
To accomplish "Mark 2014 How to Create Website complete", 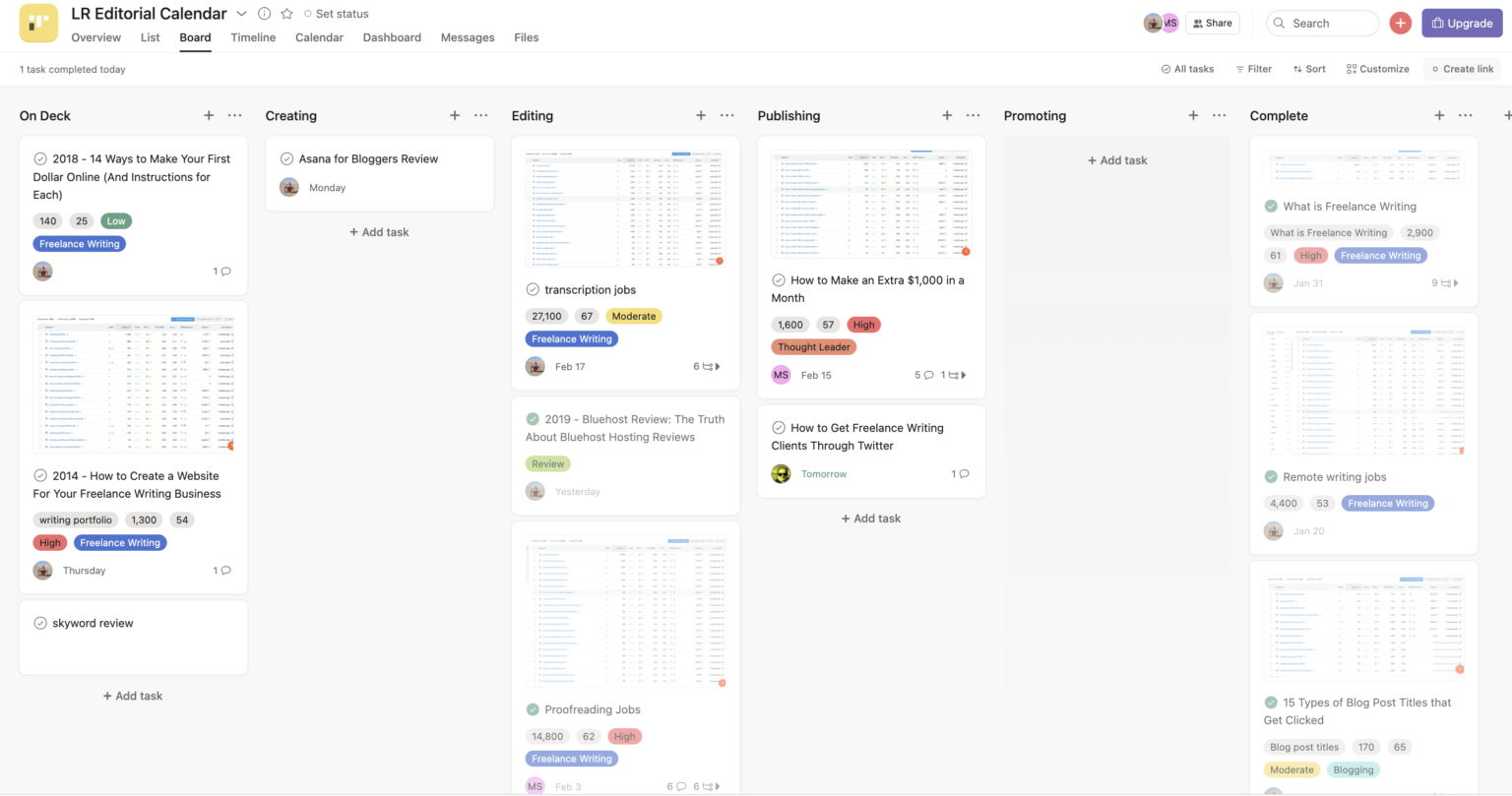I will point(40,475).
